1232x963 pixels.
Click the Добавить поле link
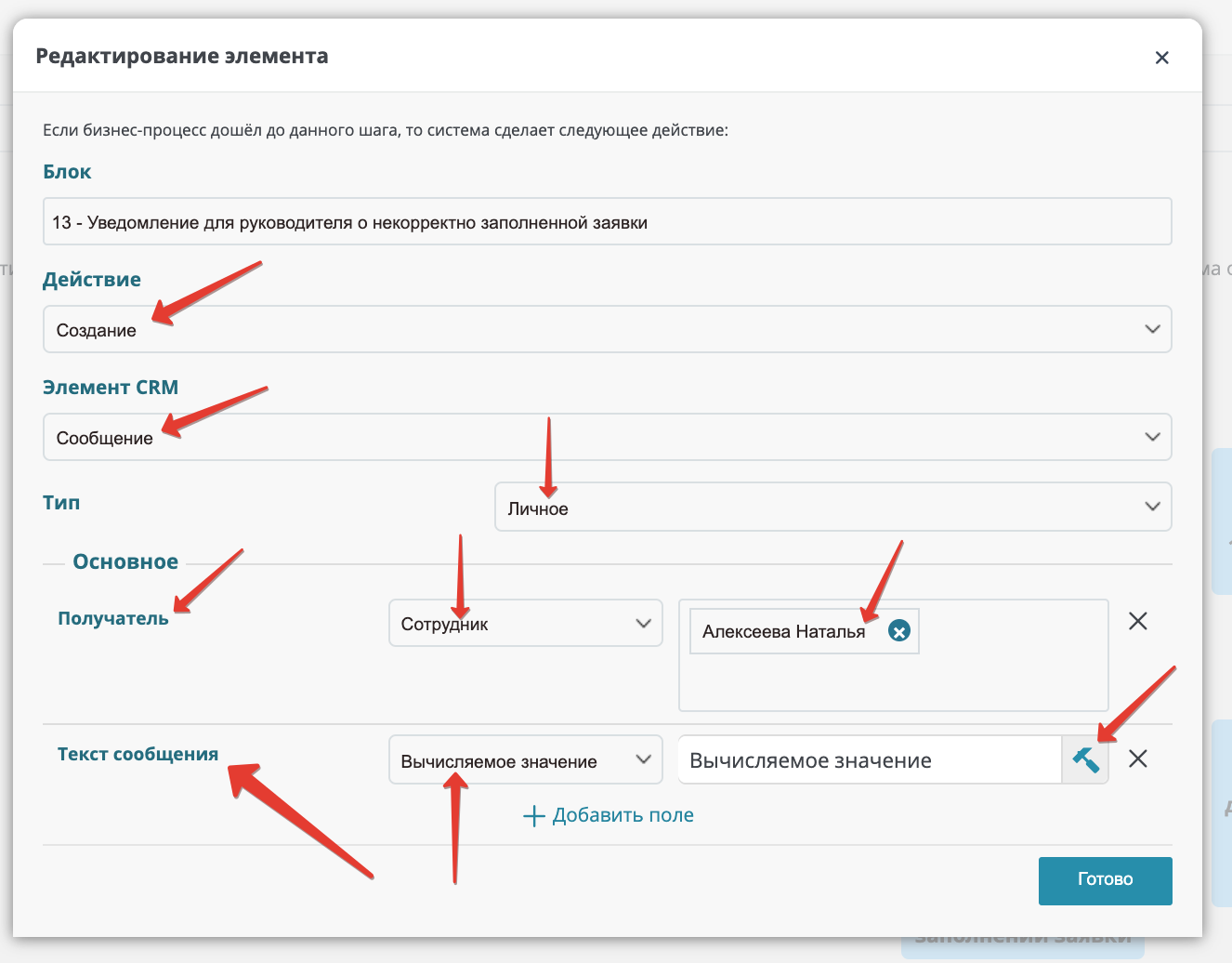click(x=623, y=815)
